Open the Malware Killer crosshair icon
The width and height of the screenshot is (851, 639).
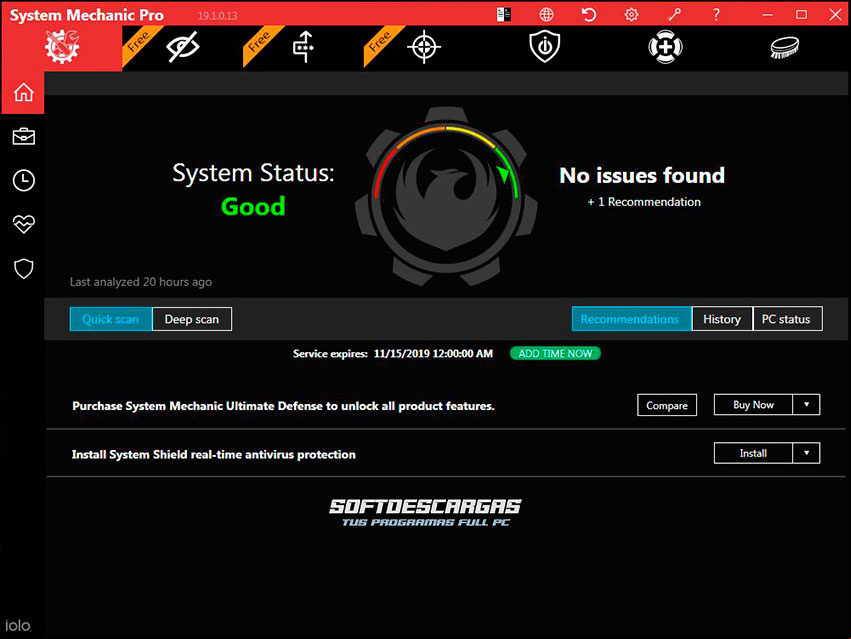424,47
